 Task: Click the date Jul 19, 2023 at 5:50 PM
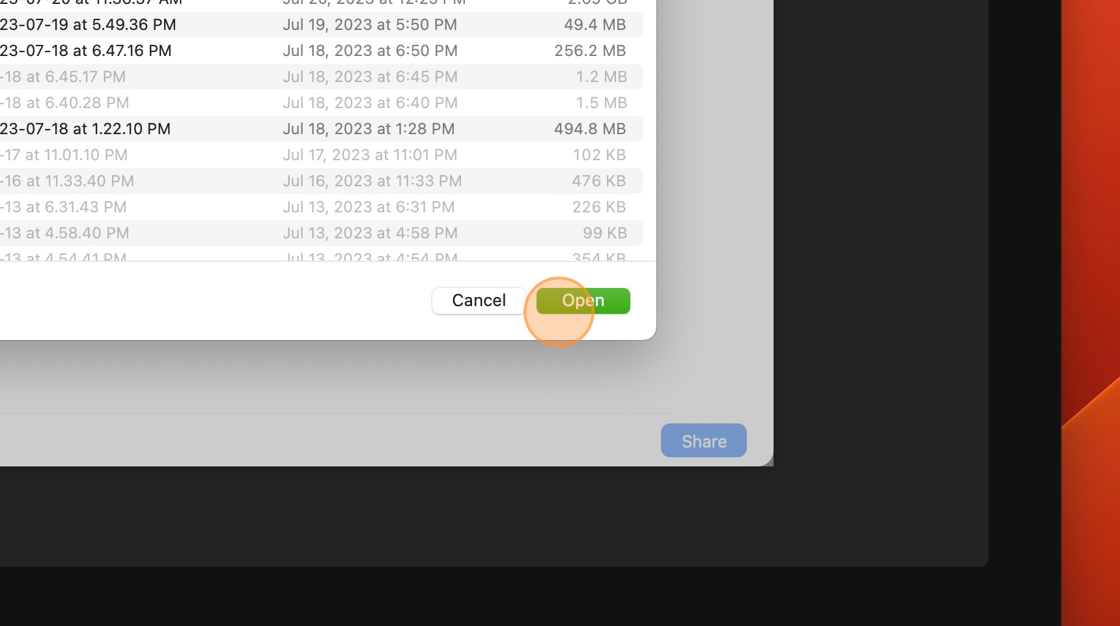[x=369, y=25]
